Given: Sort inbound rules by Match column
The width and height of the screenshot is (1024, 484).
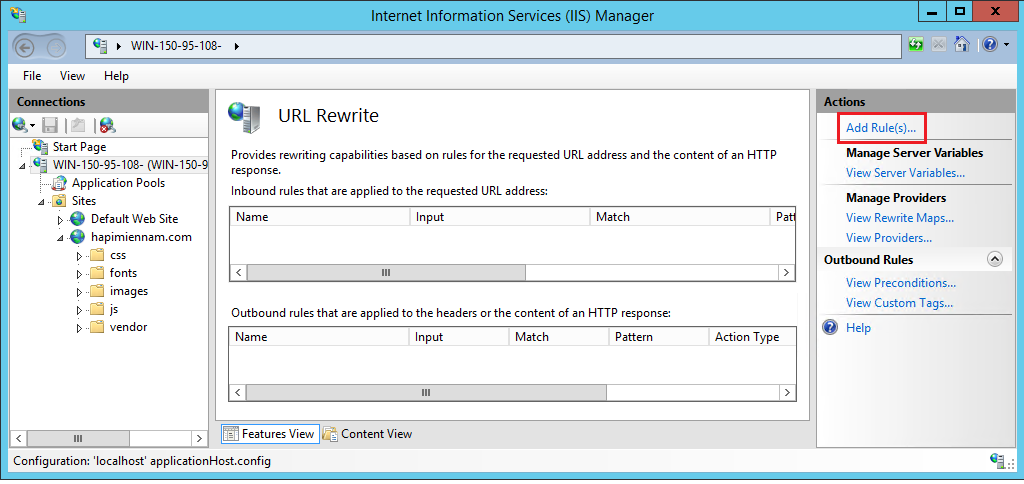Looking at the screenshot, I should [x=680, y=216].
